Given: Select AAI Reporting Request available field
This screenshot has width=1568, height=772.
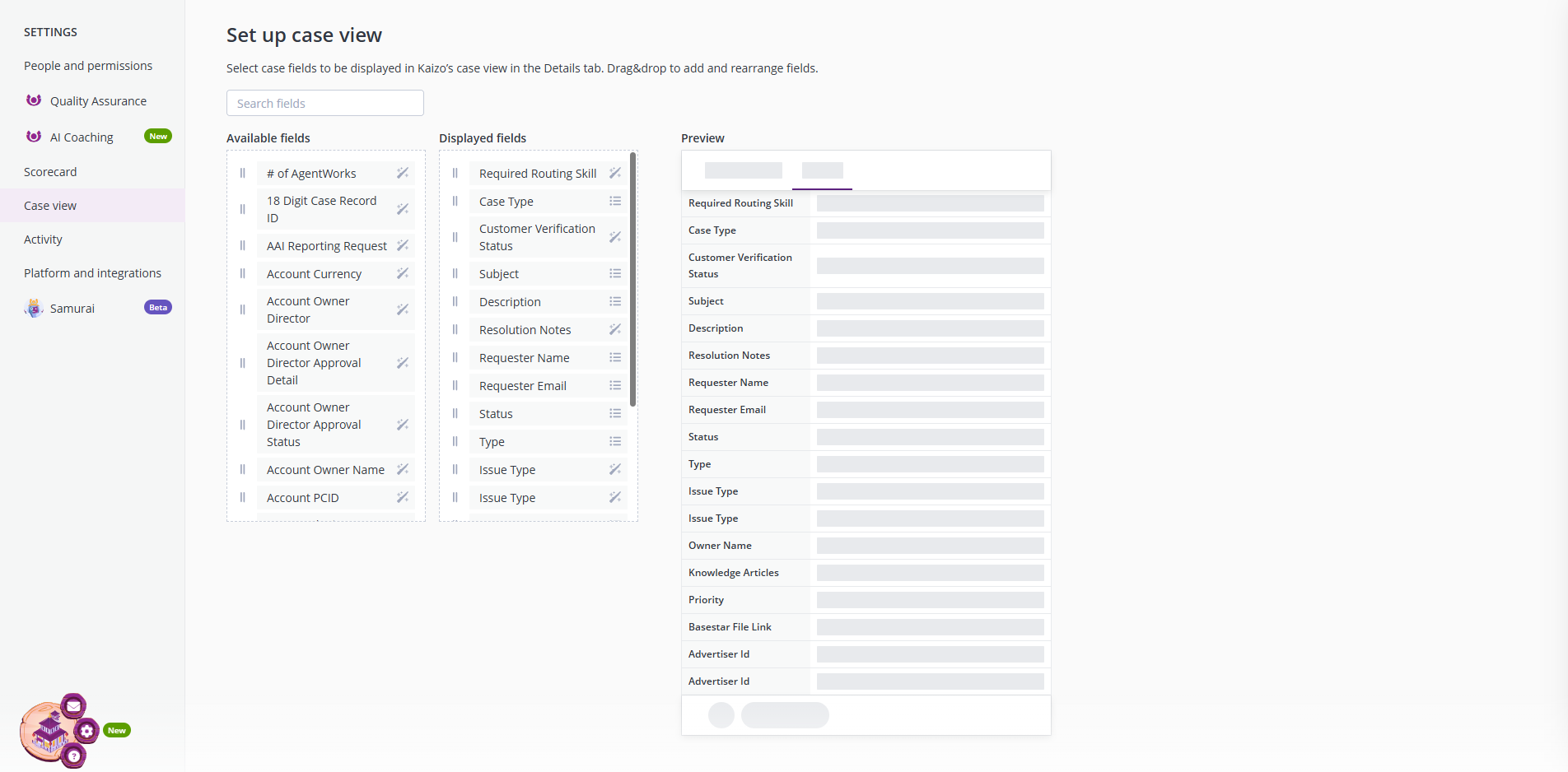Looking at the screenshot, I should 336,245.
